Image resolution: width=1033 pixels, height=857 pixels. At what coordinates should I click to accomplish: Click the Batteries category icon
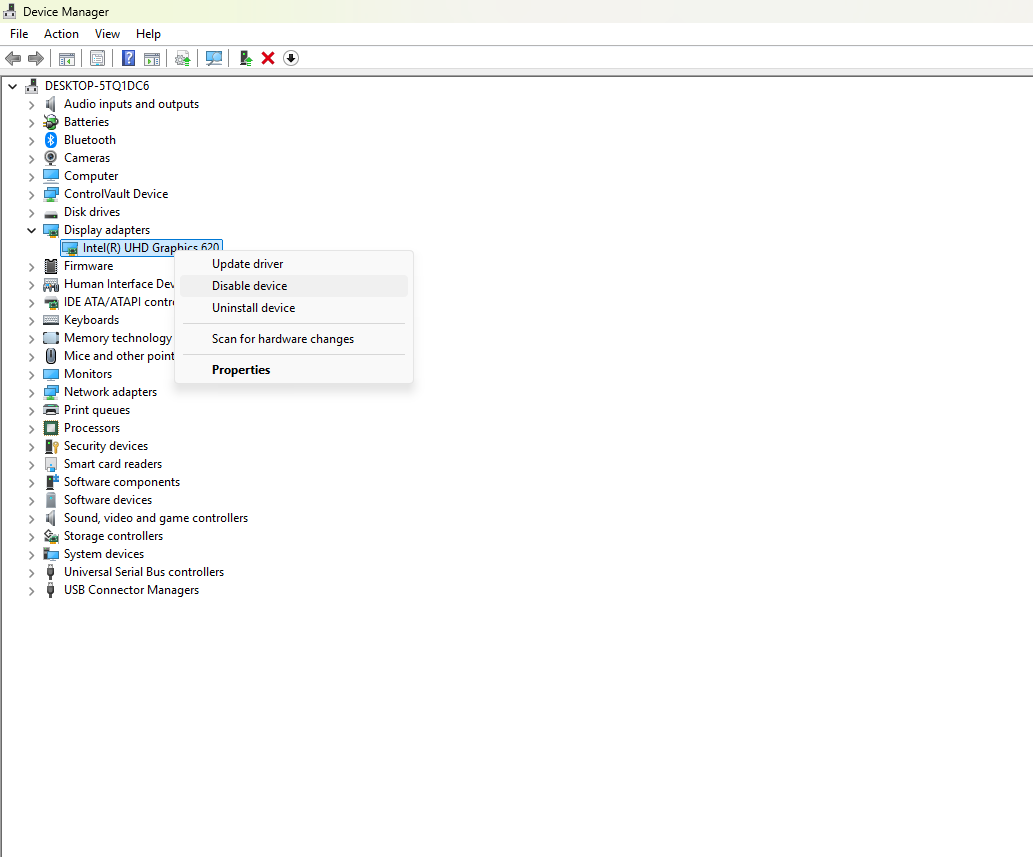51,122
